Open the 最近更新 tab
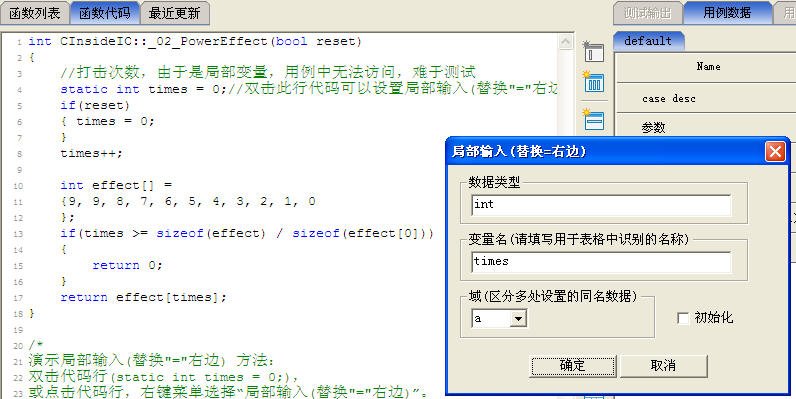This screenshot has height=399, width=796. pos(174,13)
